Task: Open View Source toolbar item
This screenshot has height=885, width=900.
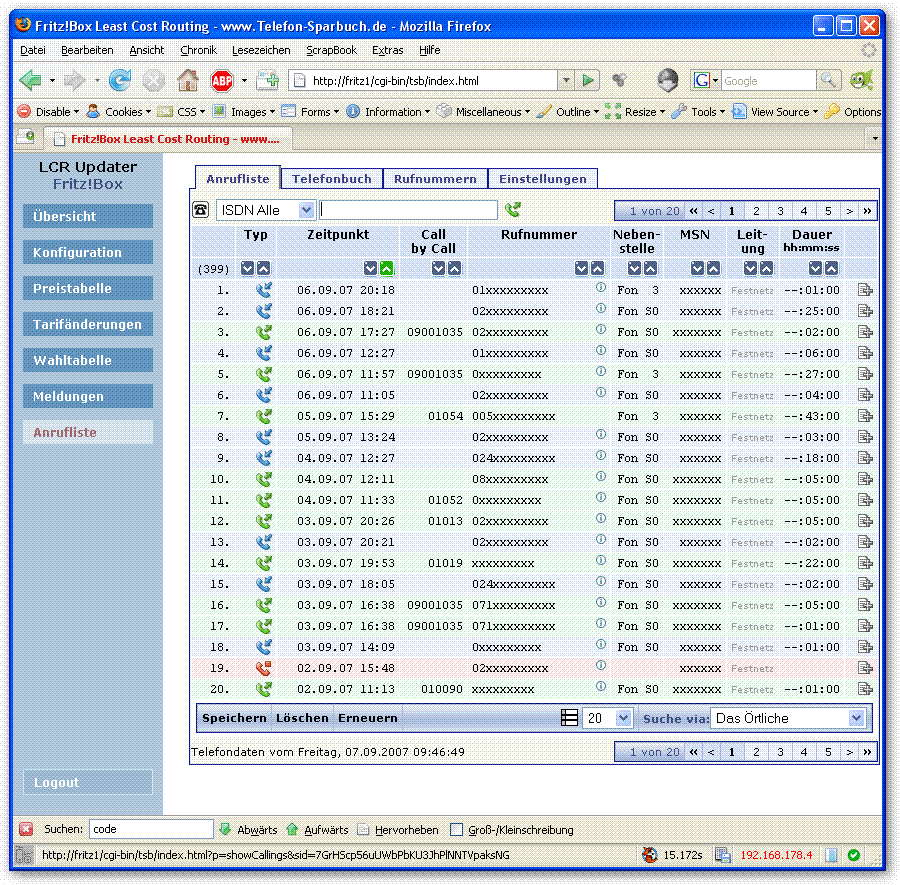Action: tap(775, 112)
